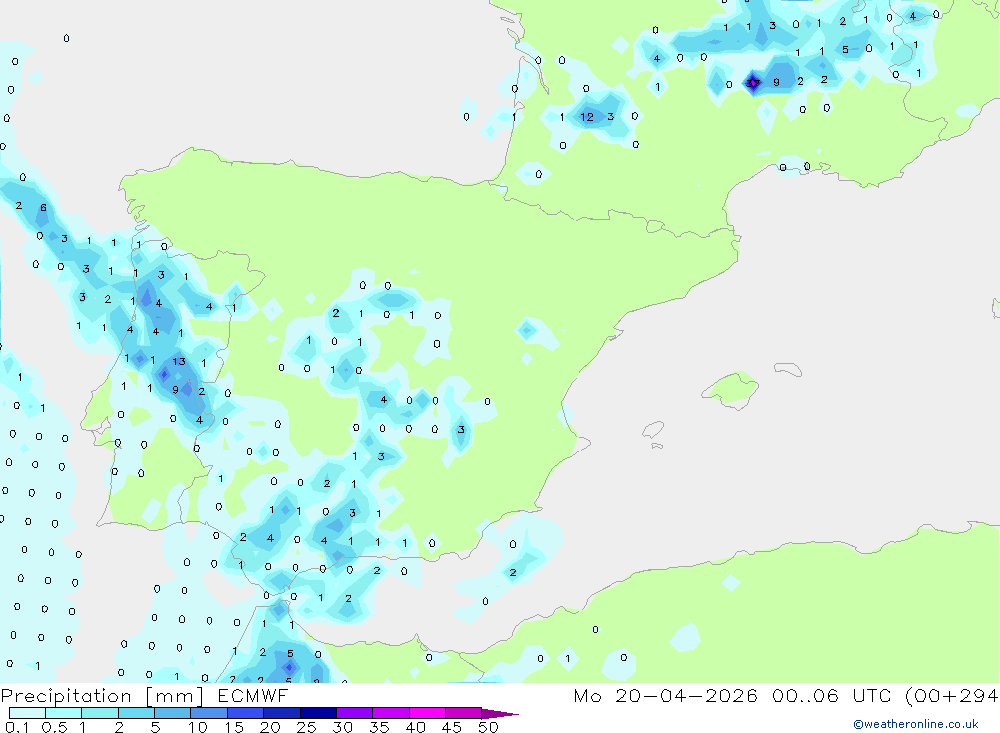This screenshot has height=733, width=1000.
Task: Select the 0.5–1 mm legend color band
Action: (x=64, y=713)
